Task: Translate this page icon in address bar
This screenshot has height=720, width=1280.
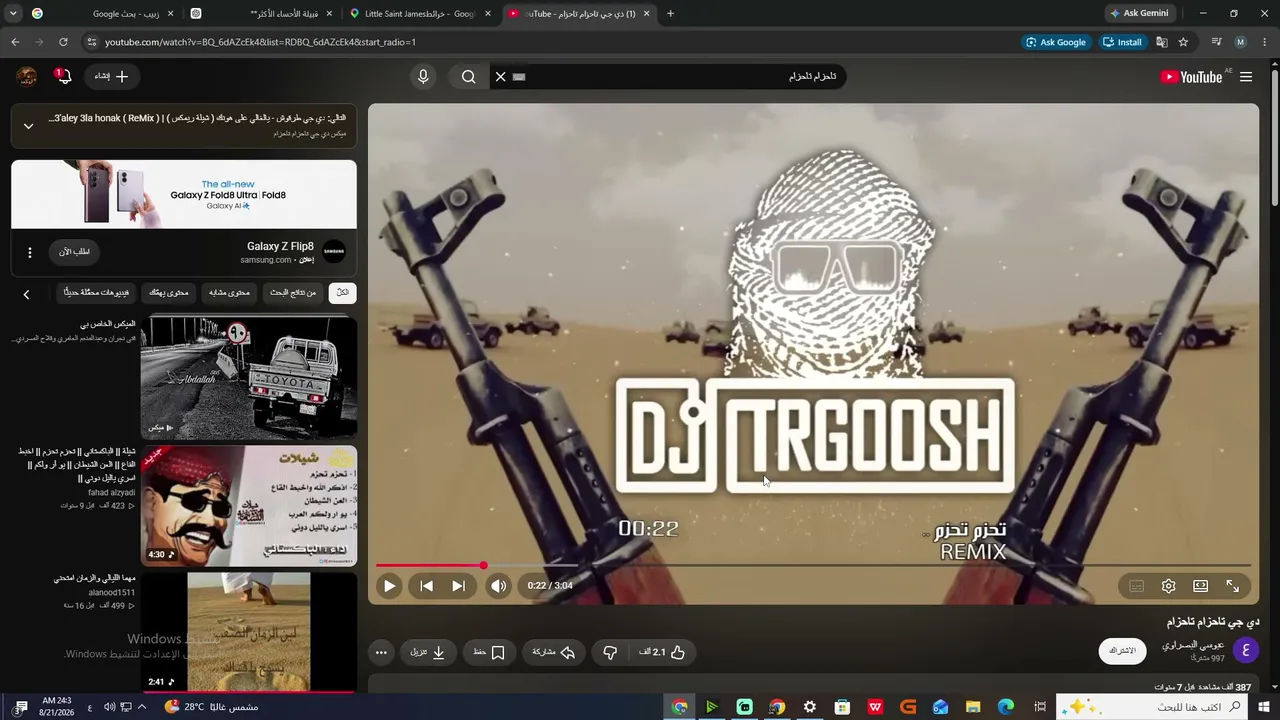Action: [1162, 42]
